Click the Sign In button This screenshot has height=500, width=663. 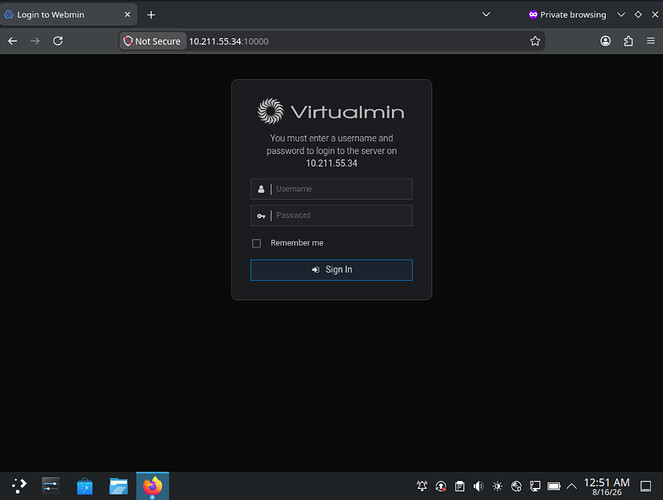pyautogui.click(x=332, y=270)
